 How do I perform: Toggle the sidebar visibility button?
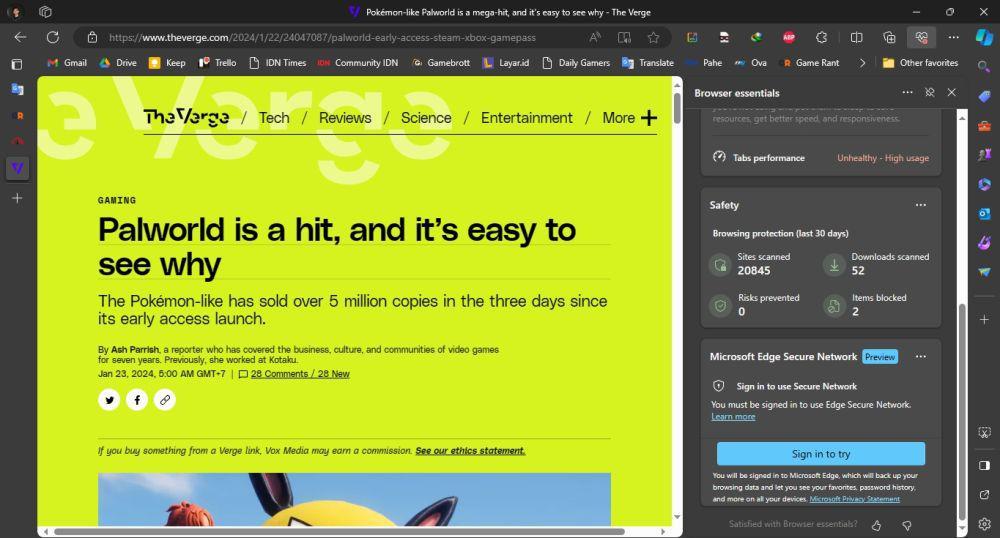tap(984, 465)
